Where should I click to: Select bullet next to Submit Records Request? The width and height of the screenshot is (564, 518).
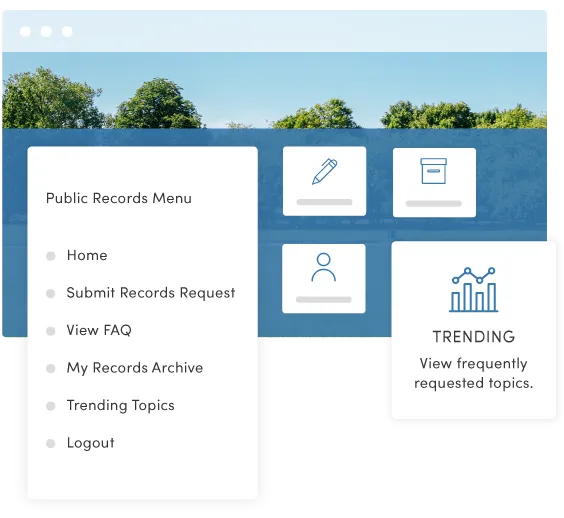coord(51,293)
